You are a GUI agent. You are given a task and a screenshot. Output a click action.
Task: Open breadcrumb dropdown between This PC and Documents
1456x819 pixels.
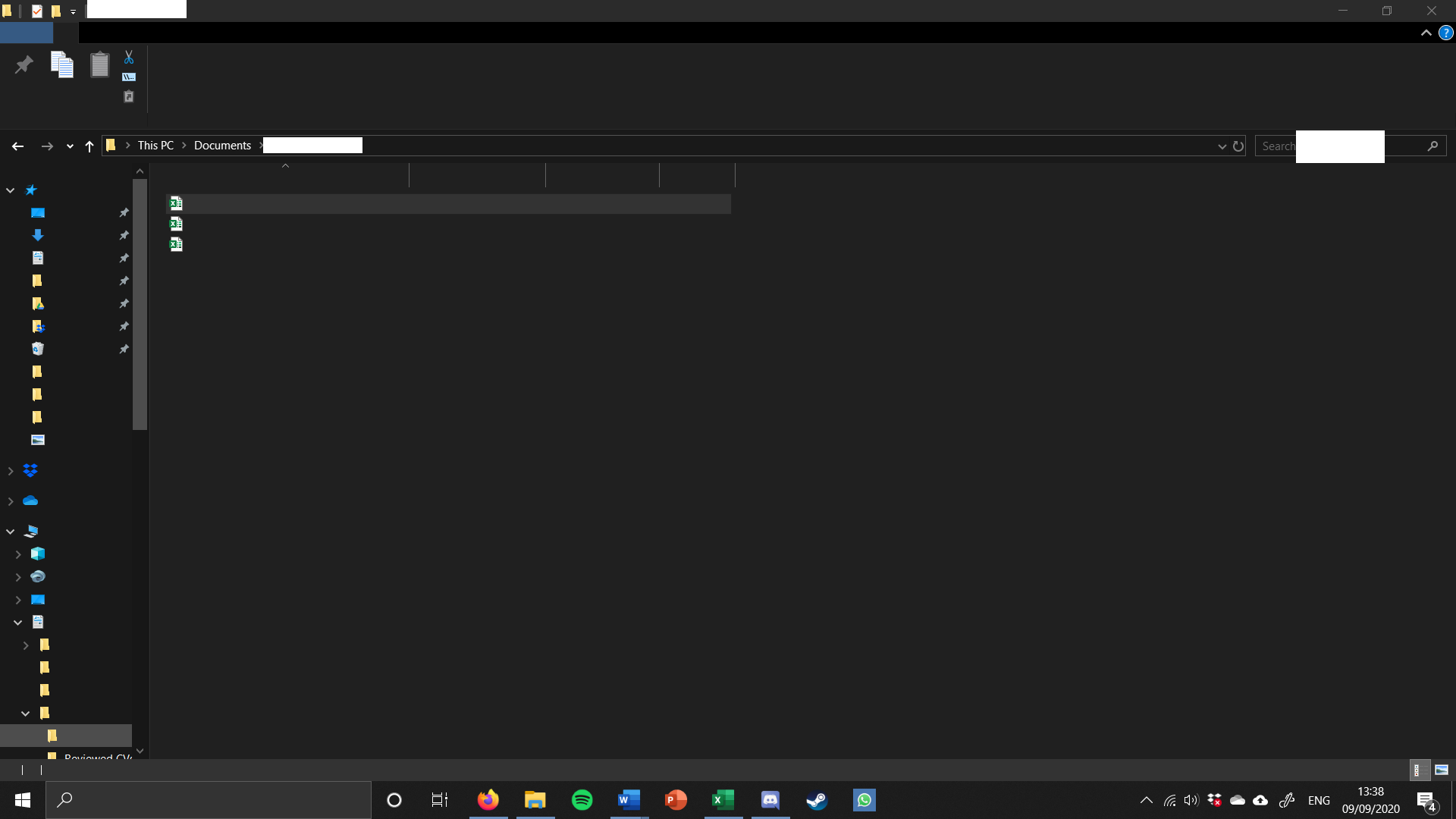point(184,146)
